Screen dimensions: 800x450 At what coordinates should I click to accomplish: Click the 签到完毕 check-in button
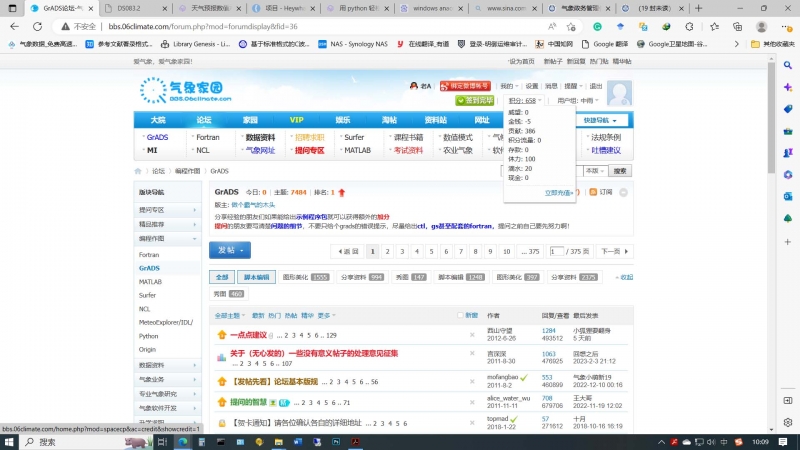(x=475, y=100)
